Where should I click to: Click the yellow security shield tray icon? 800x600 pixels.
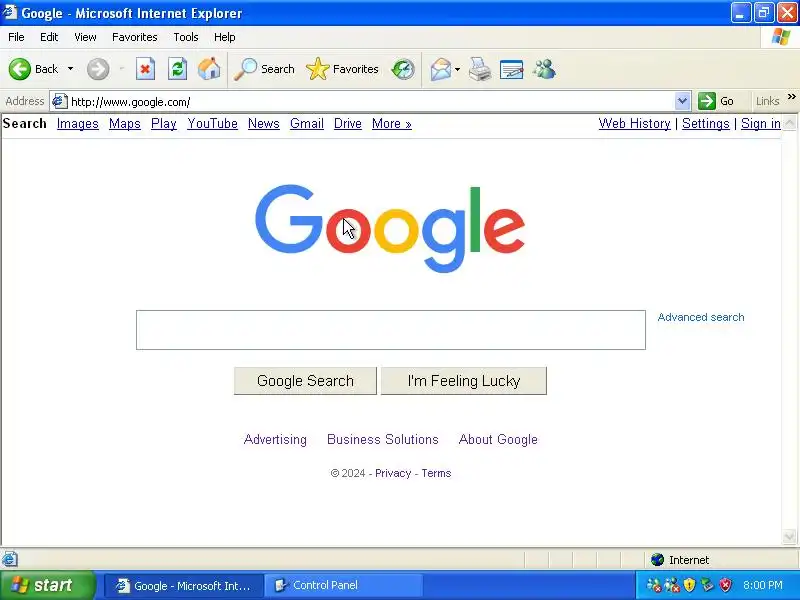tap(689, 585)
